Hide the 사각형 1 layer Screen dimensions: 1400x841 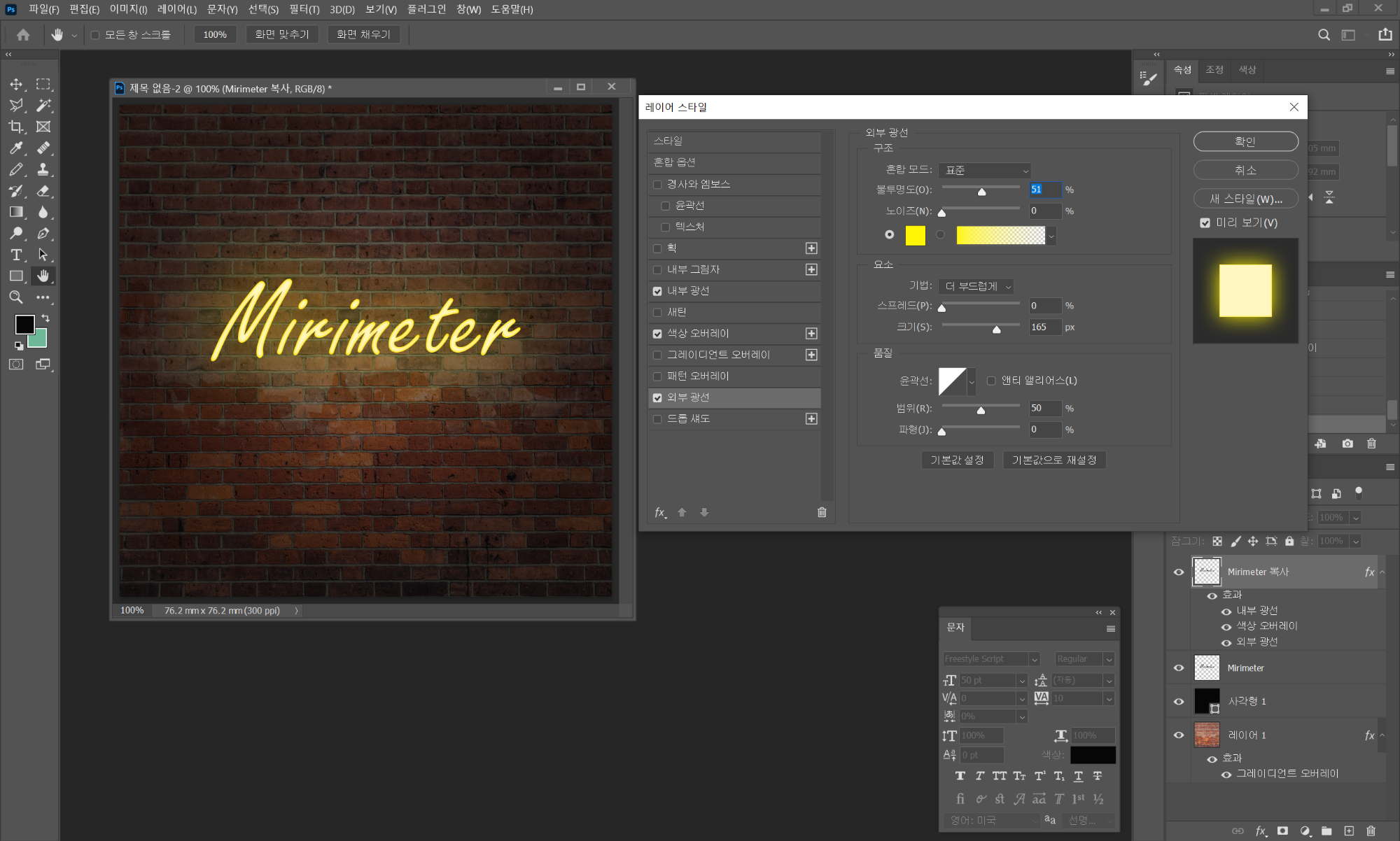click(x=1179, y=701)
